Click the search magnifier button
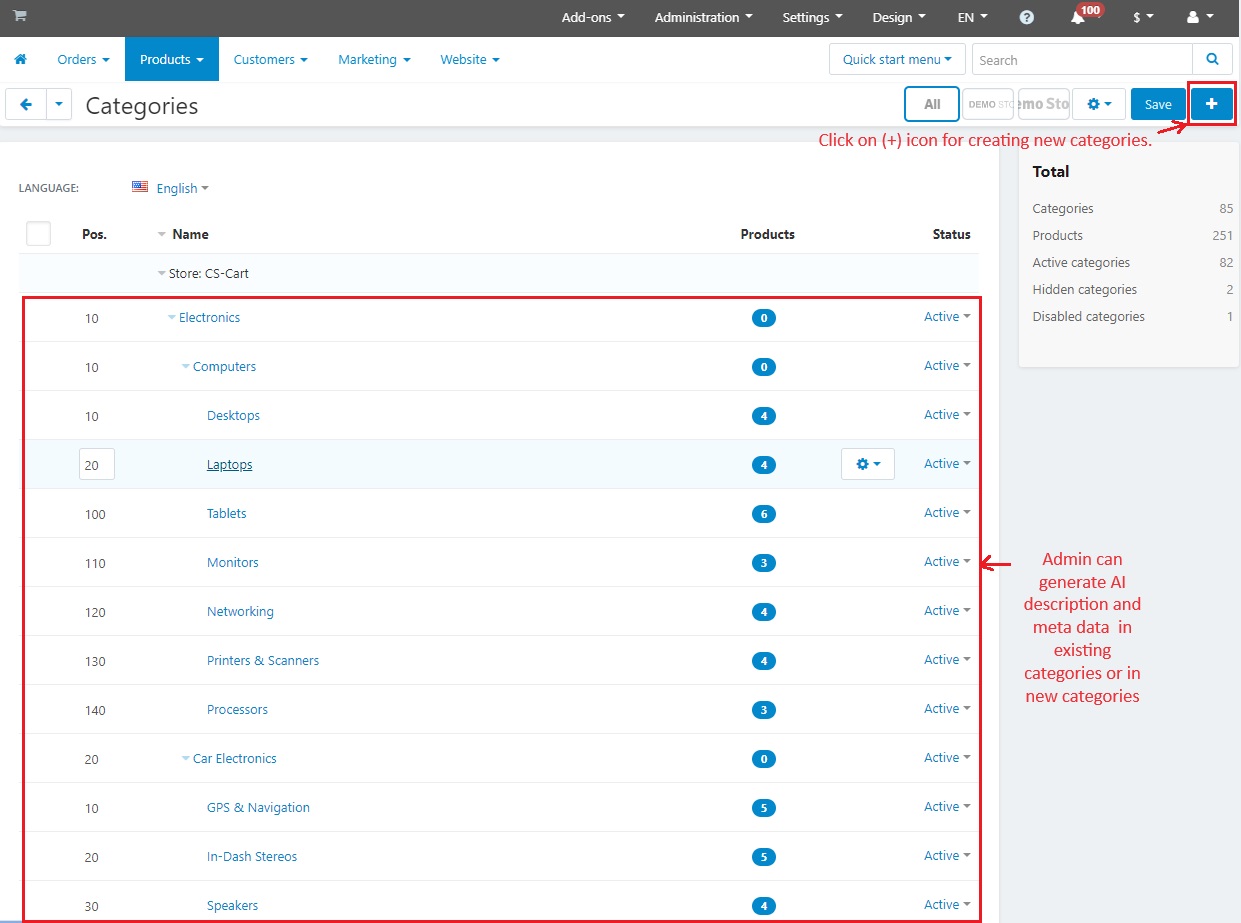 (1212, 60)
